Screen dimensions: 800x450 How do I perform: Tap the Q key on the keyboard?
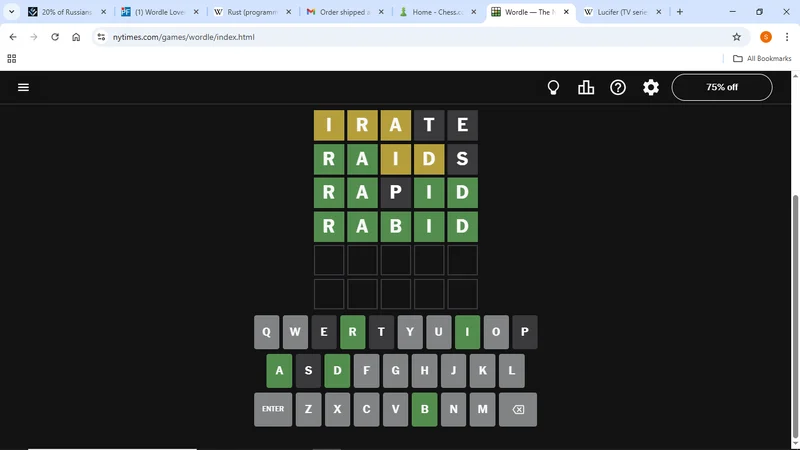tap(266, 332)
